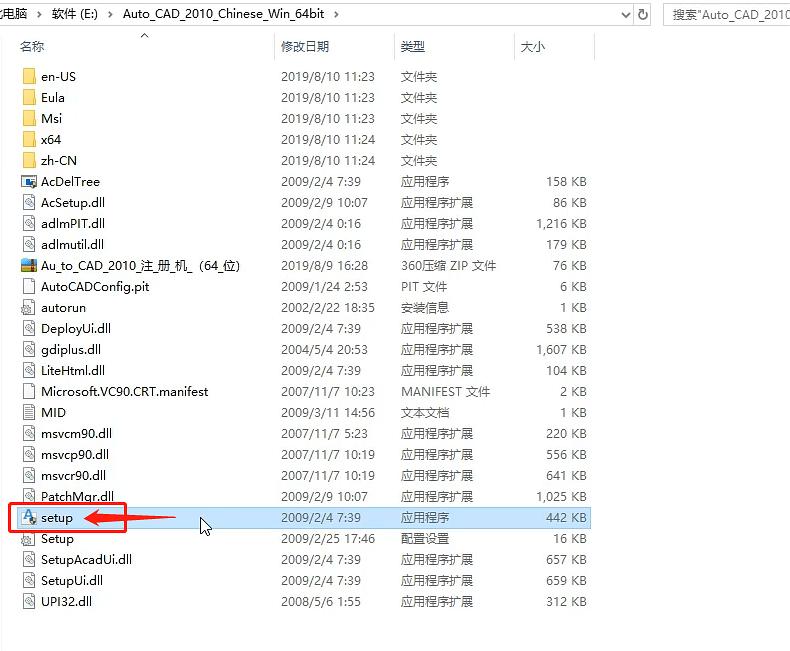Select the SetupUi.dll file name
The height and width of the screenshot is (651, 790).
(72, 580)
